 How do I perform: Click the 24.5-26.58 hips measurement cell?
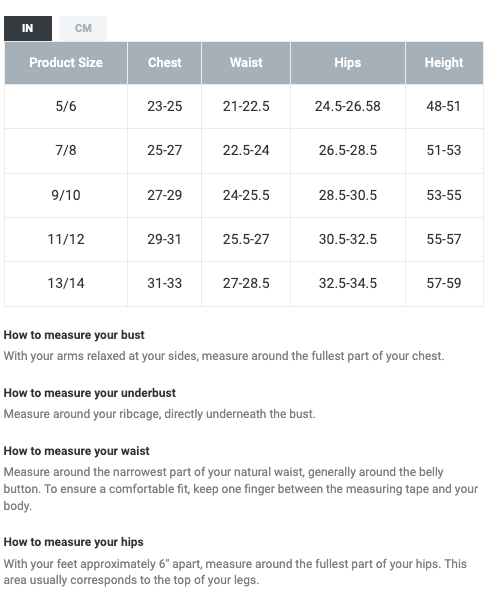(x=348, y=106)
